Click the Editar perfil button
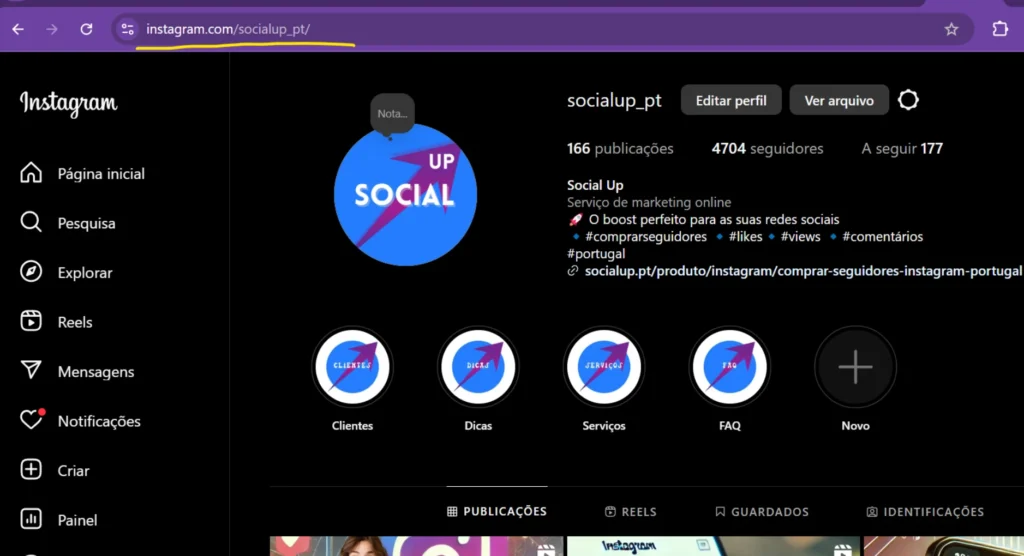Viewport: 1024px width, 556px height. [x=731, y=100]
